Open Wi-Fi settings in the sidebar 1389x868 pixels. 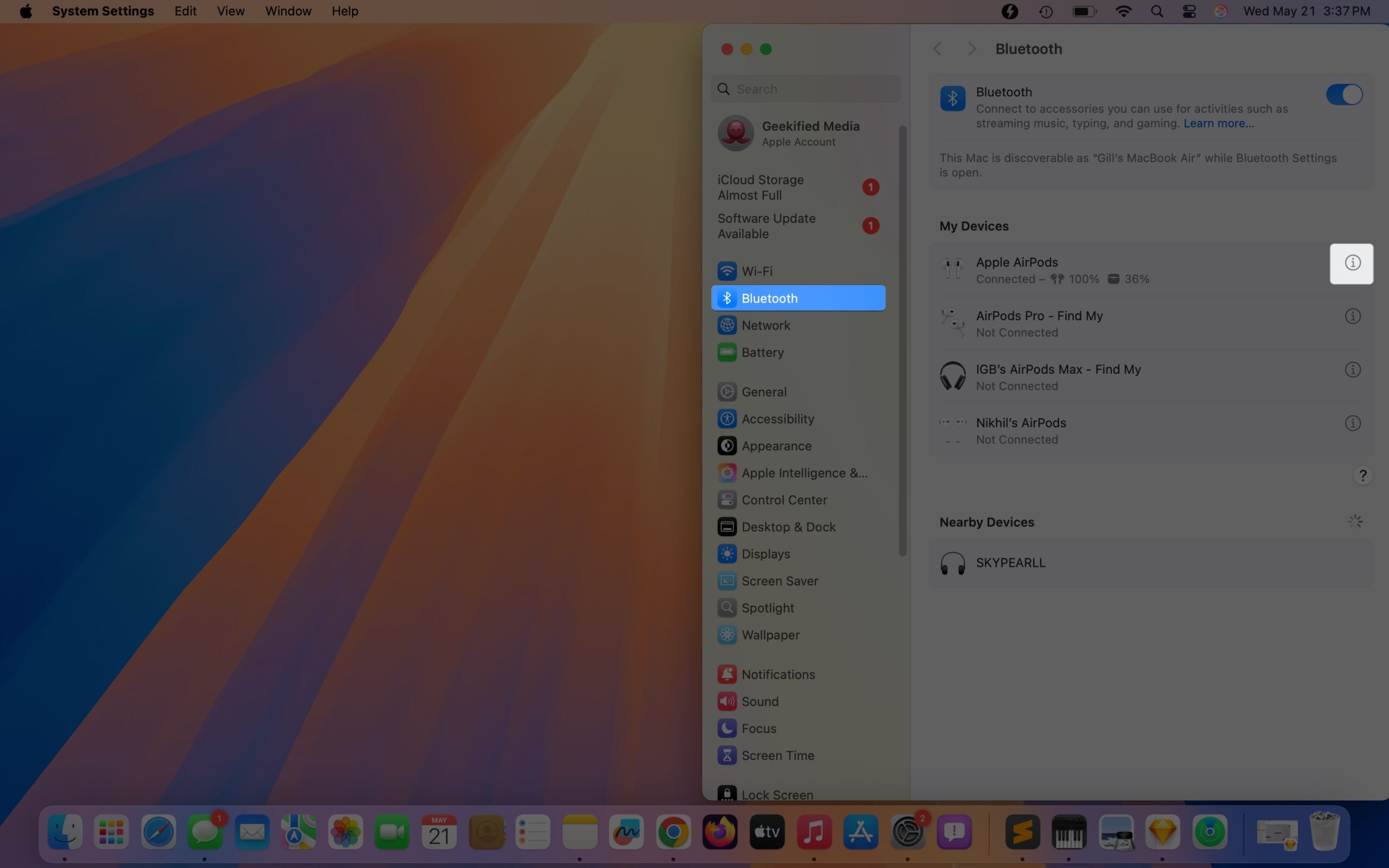point(757,270)
